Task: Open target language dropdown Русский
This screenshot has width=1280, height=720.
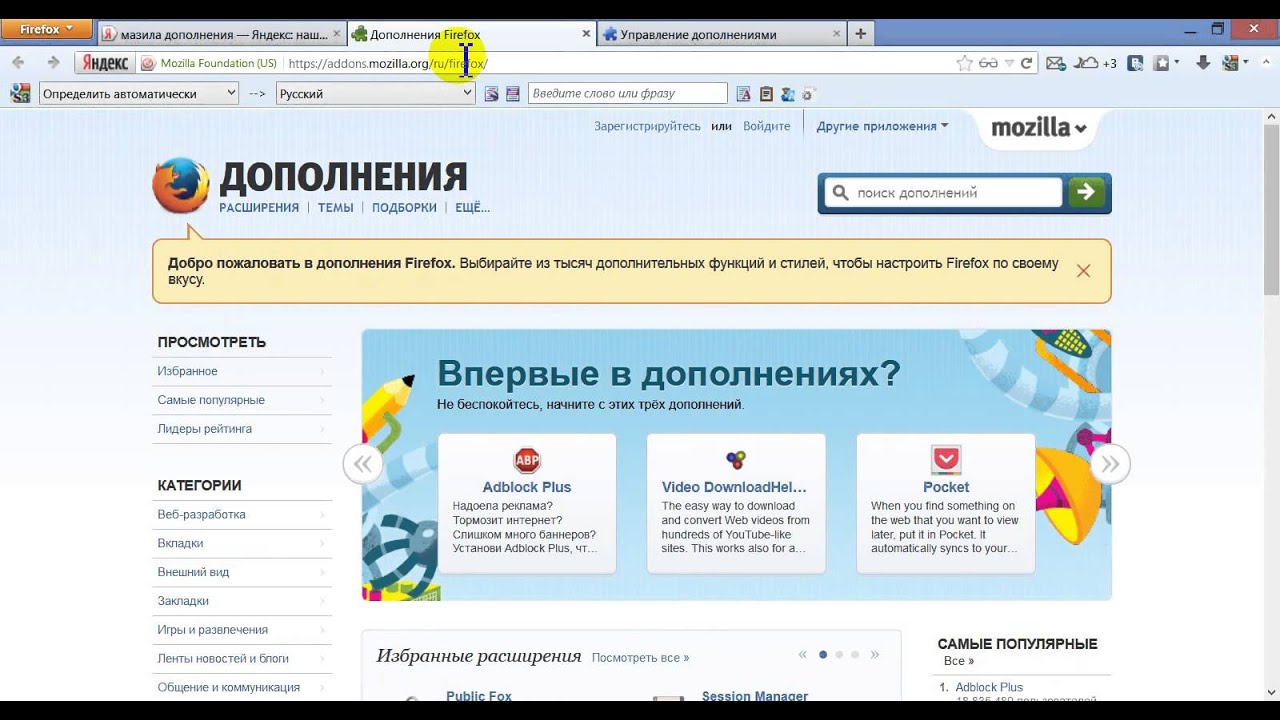Action: pos(376,93)
